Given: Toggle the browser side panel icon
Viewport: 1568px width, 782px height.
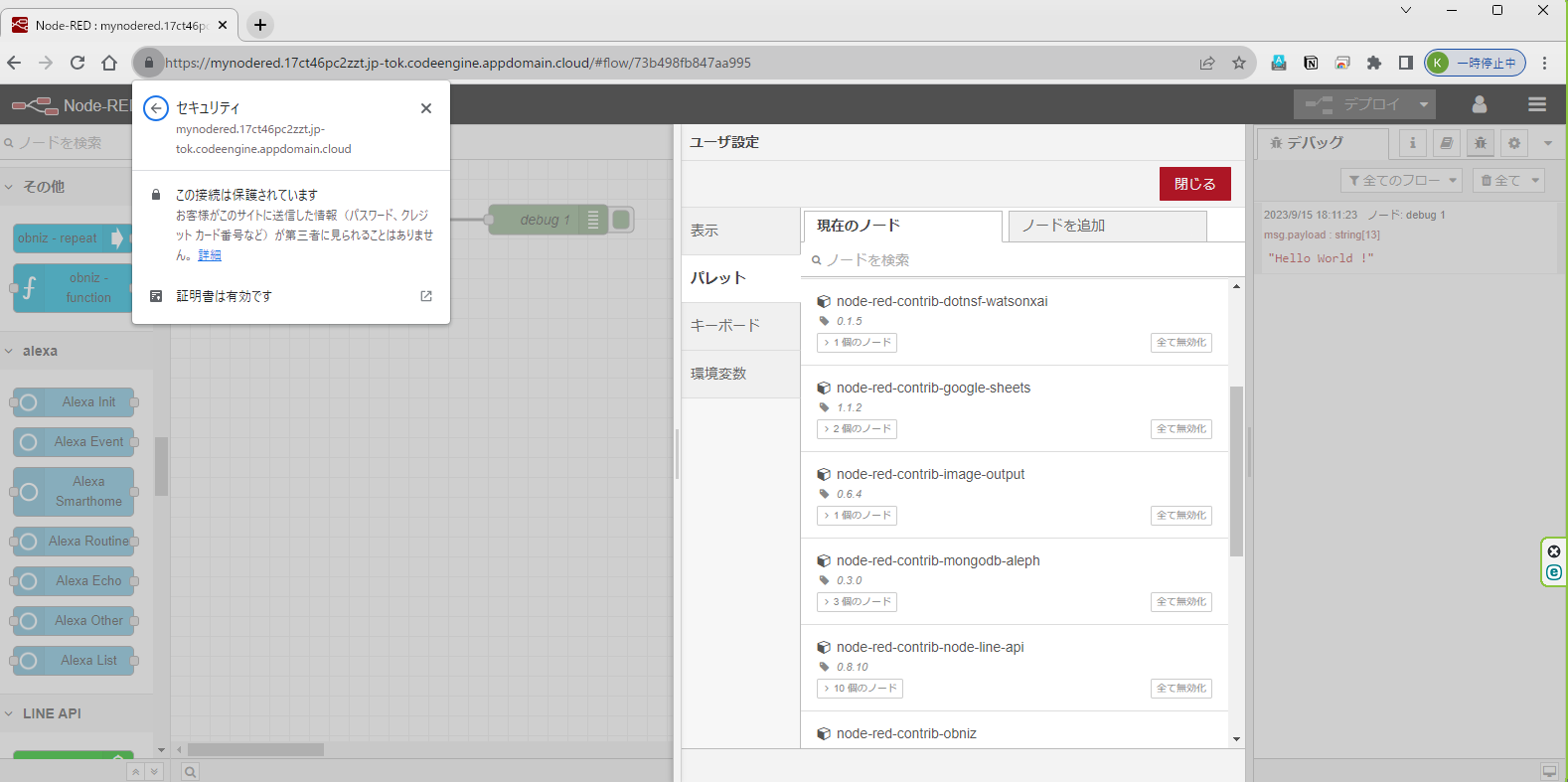Looking at the screenshot, I should (x=1405, y=63).
